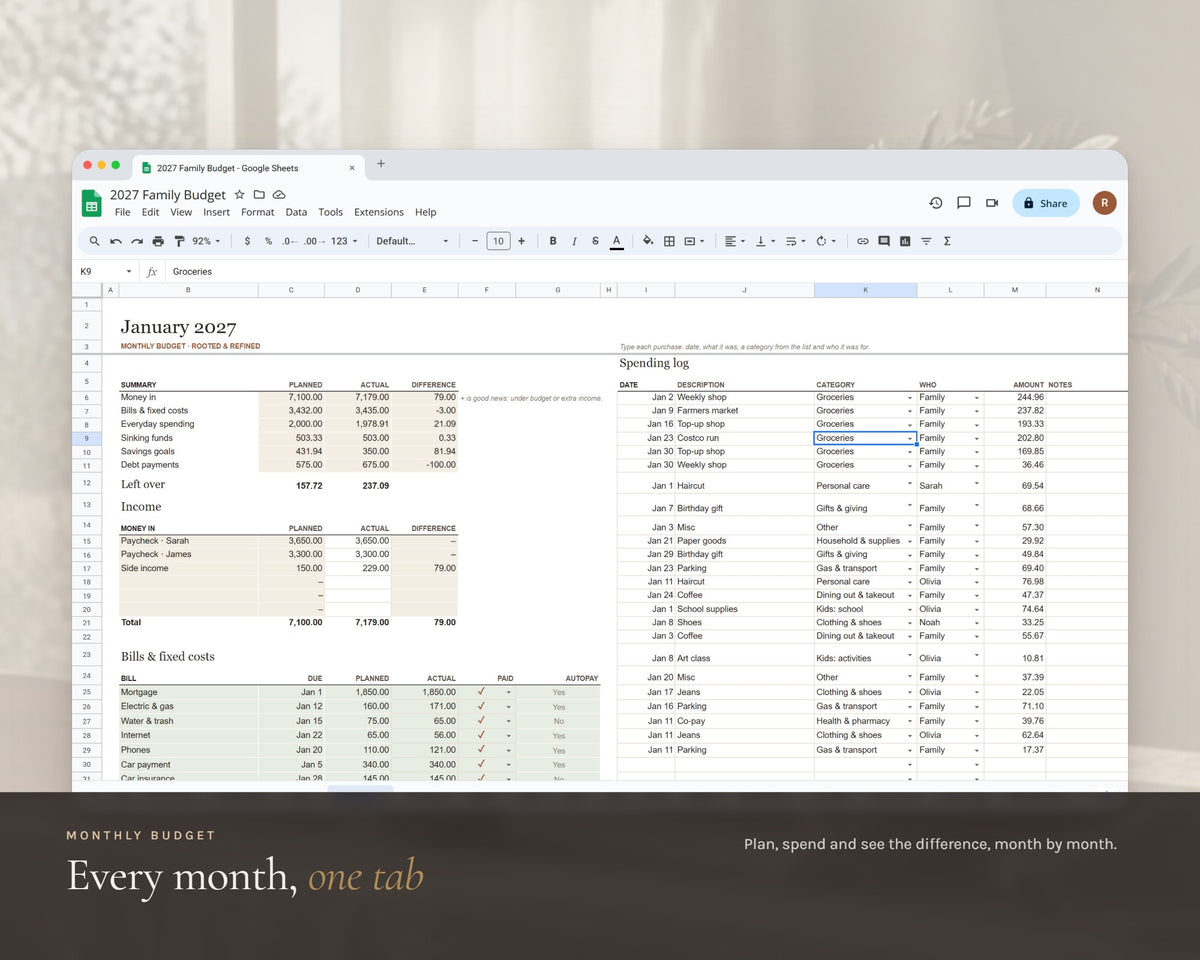
Task: Open the comments panel in the header
Action: (x=964, y=203)
